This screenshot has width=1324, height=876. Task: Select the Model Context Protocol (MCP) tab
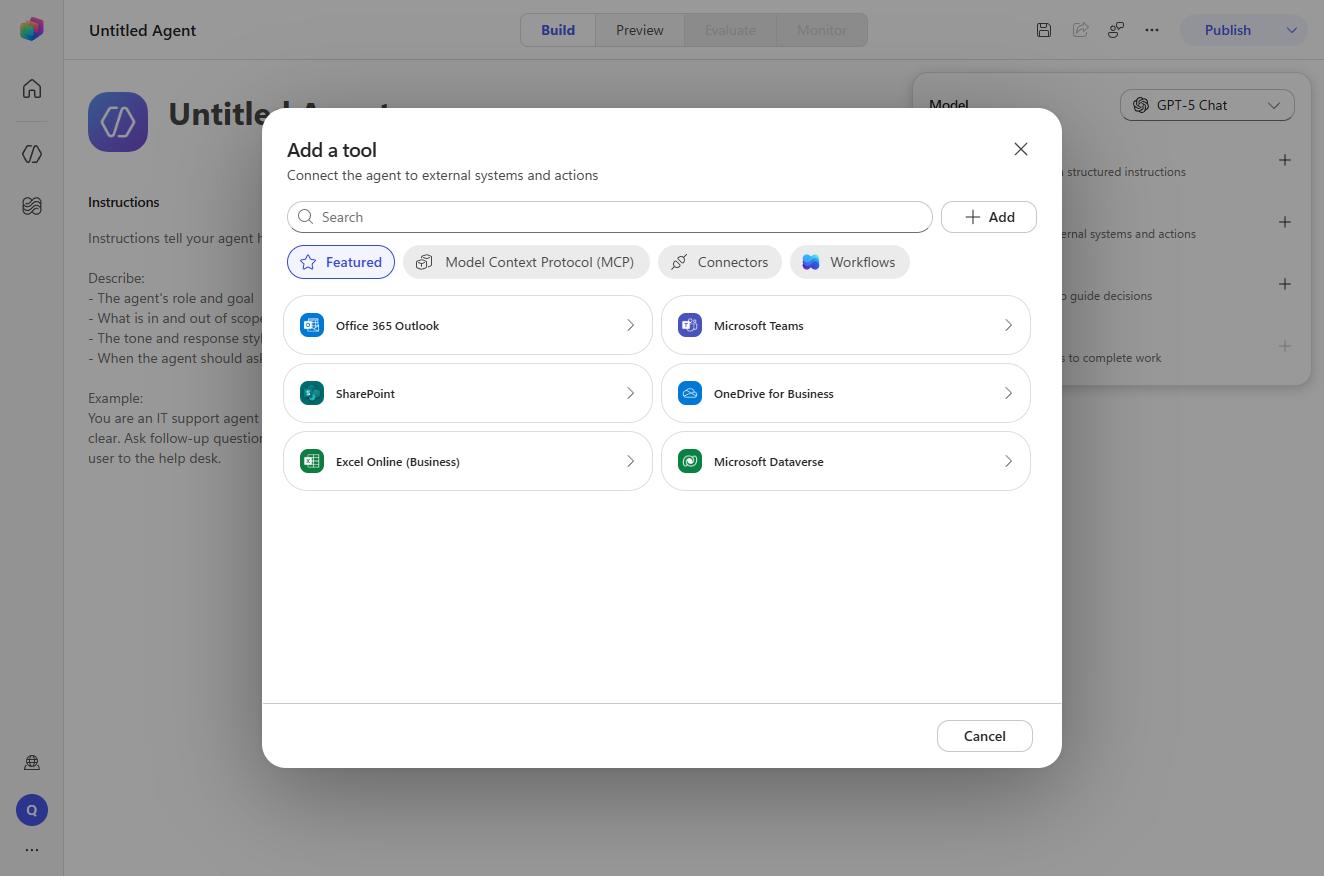526,262
